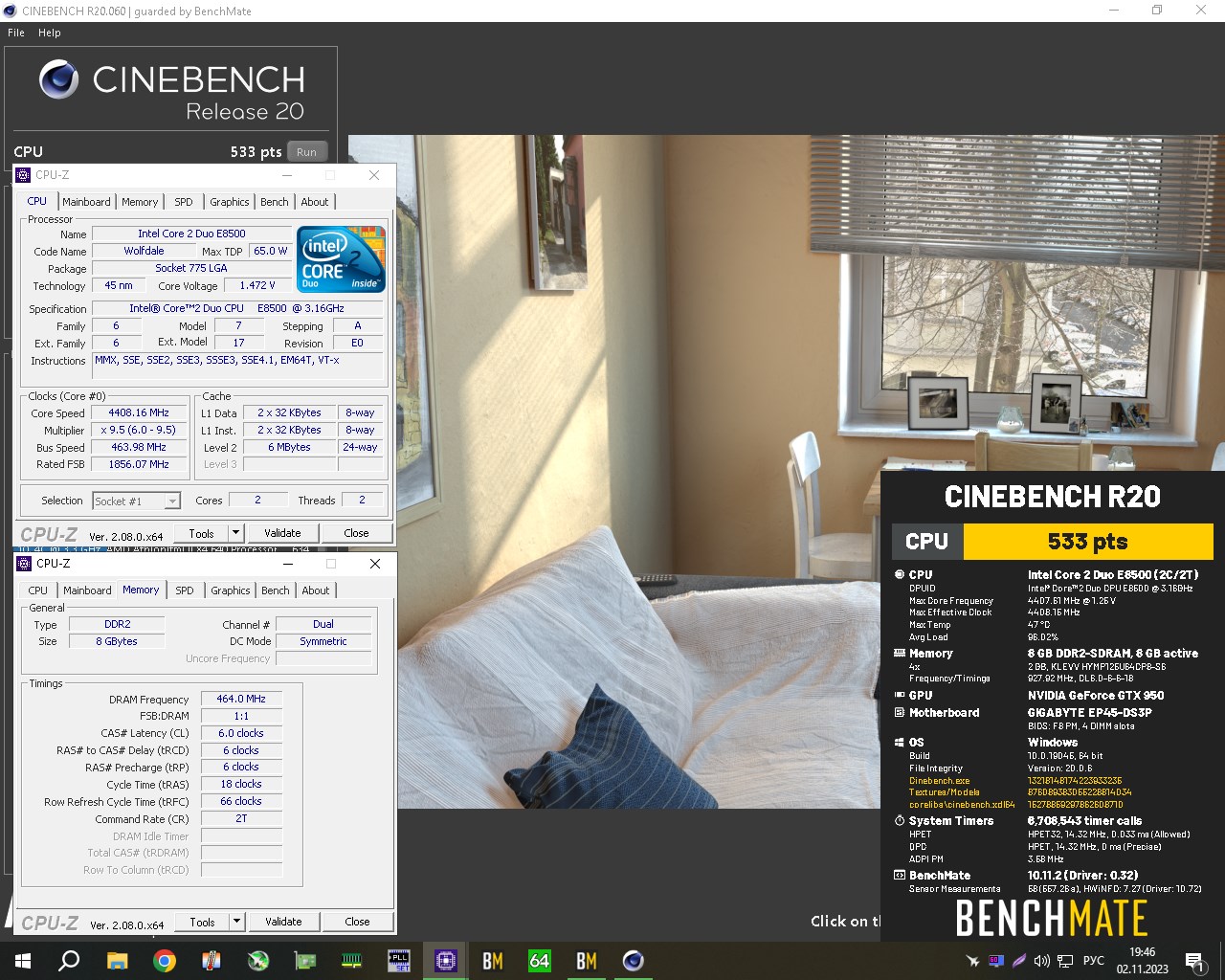Open green graphics card taskbar icon
This screenshot has width=1225, height=980.
(304, 961)
